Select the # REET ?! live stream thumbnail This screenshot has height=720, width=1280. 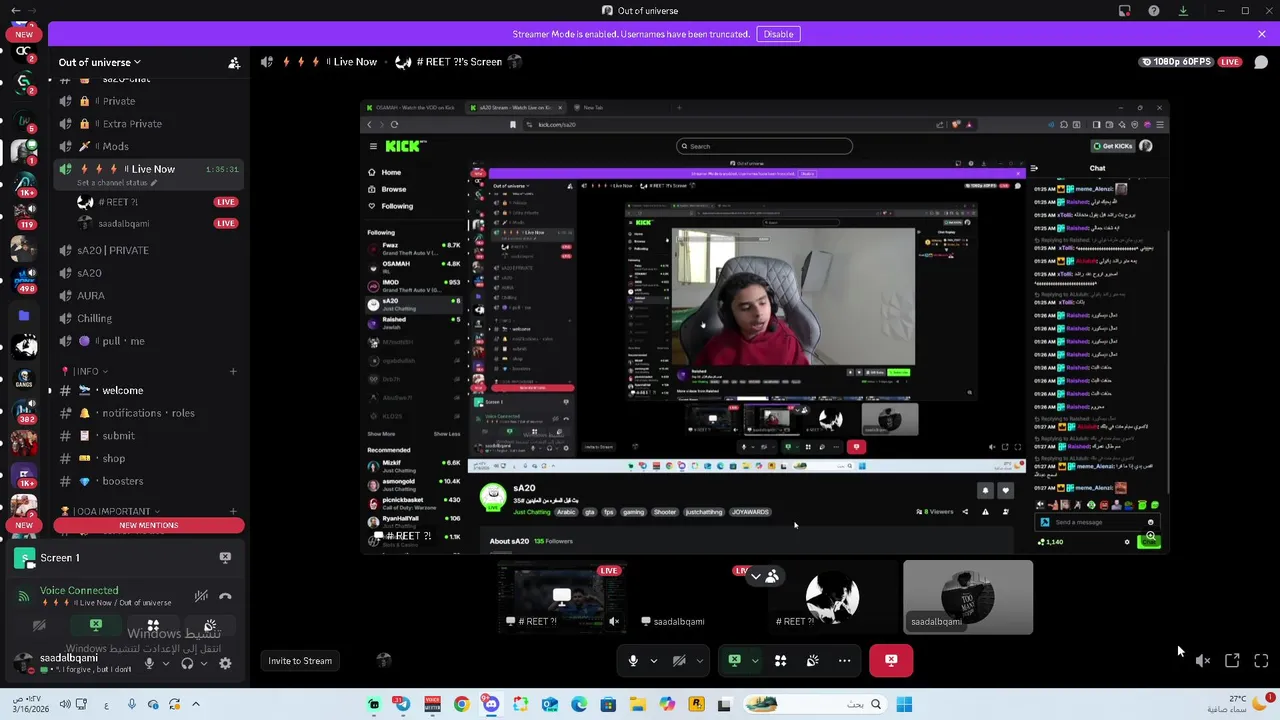click(x=562, y=597)
